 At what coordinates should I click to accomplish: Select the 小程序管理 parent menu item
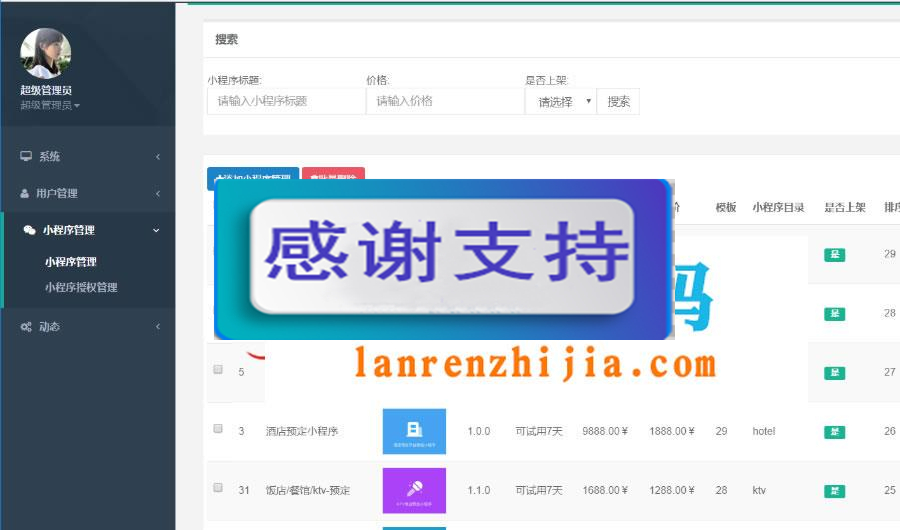89,230
